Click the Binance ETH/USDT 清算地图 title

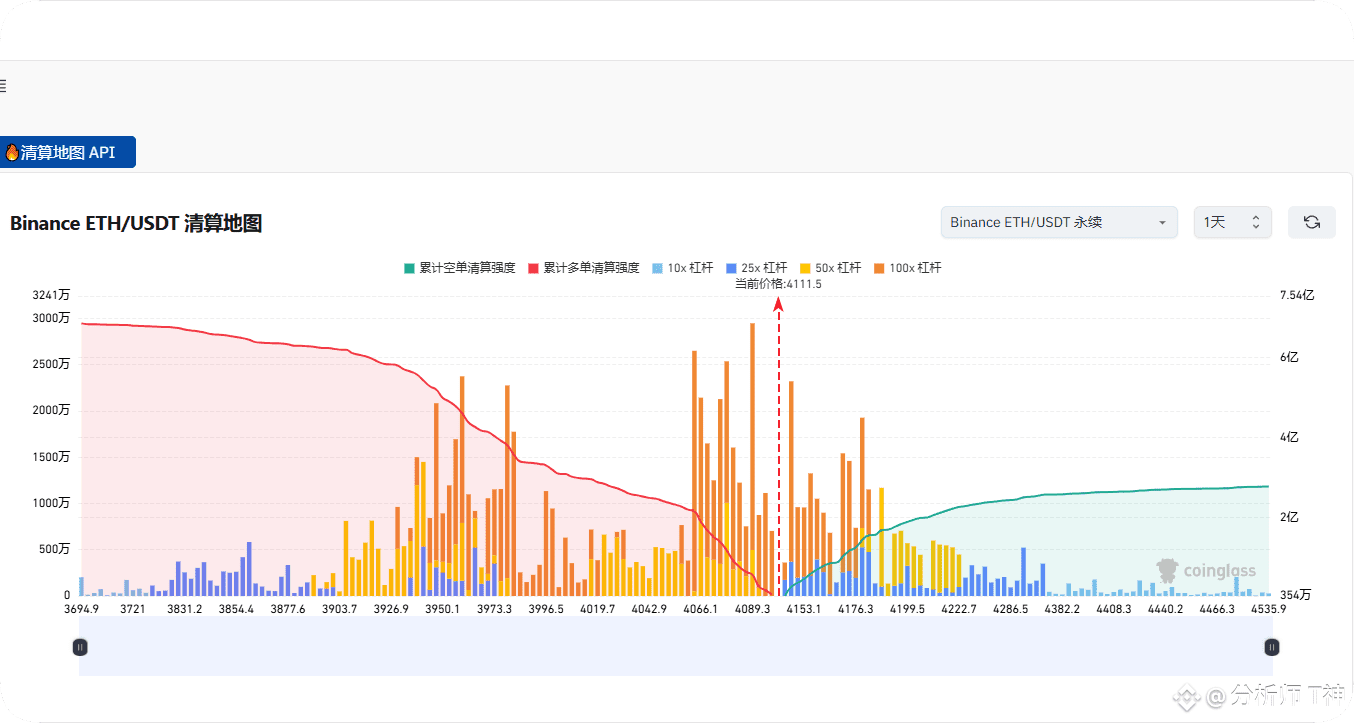click(x=136, y=224)
